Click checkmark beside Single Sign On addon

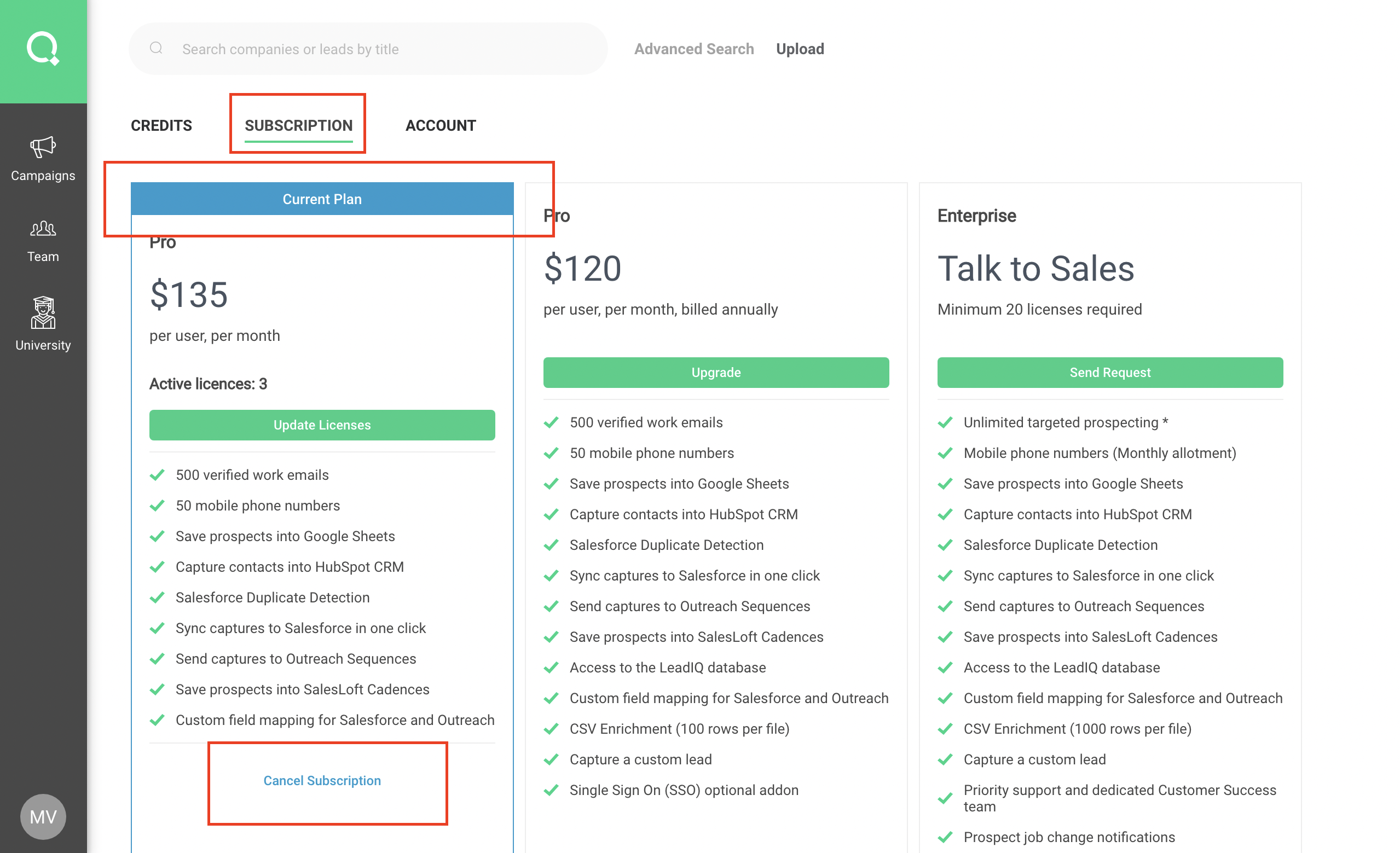551,790
